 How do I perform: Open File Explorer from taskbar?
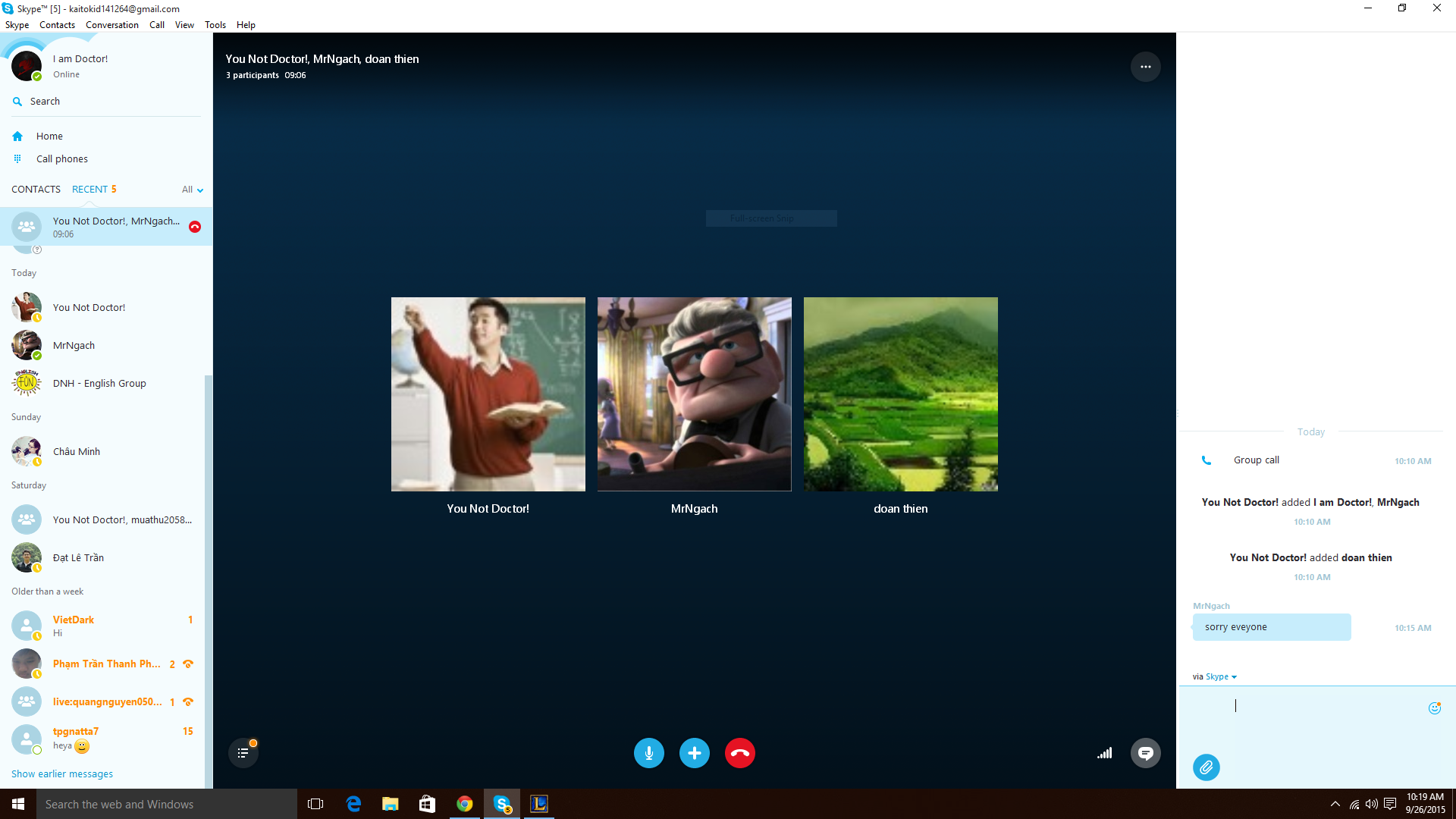click(391, 804)
